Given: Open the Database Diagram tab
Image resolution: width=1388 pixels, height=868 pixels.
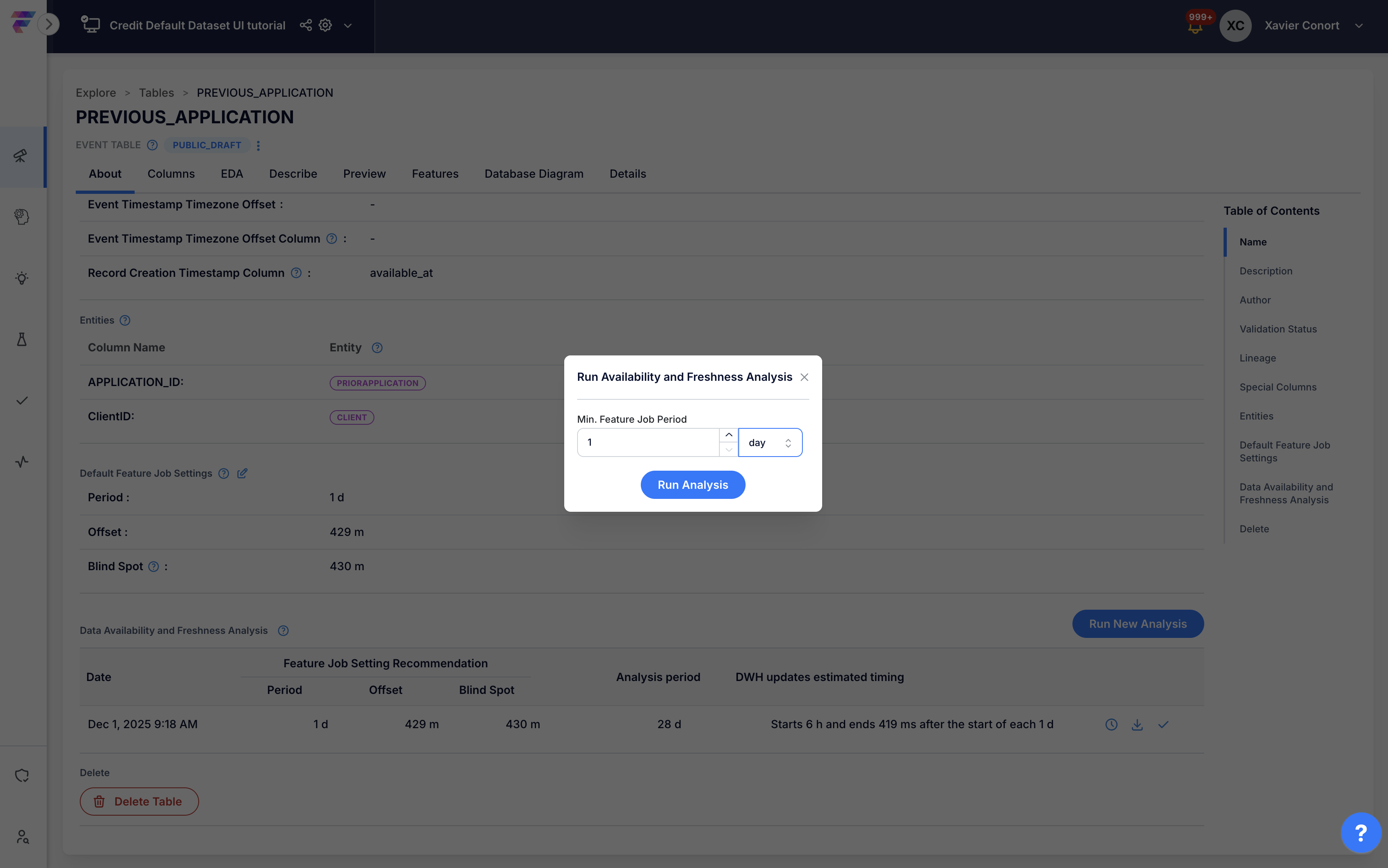Looking at the screenshot, I should tap(533, 174).
